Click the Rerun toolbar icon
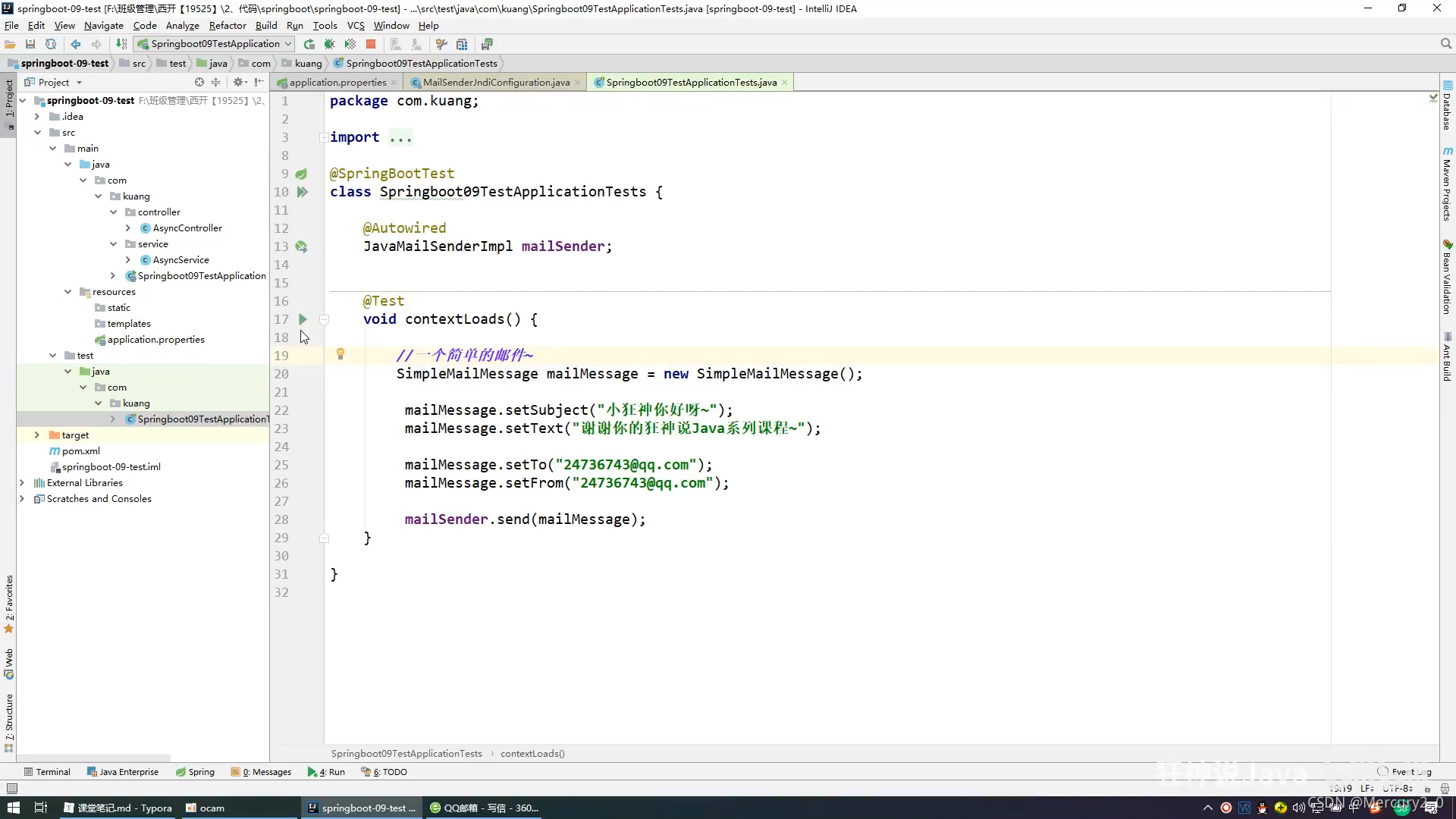 coord(309,44)
